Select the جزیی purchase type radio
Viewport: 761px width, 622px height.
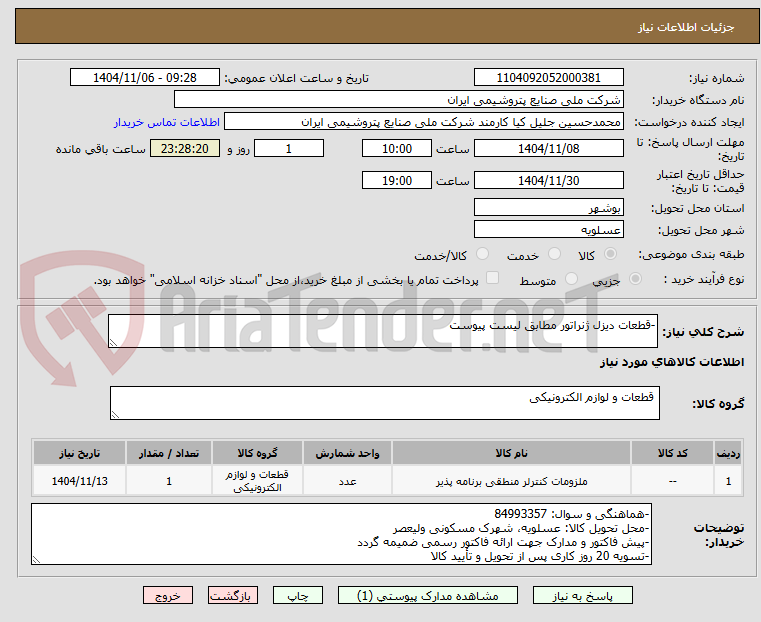coord(635,278)
